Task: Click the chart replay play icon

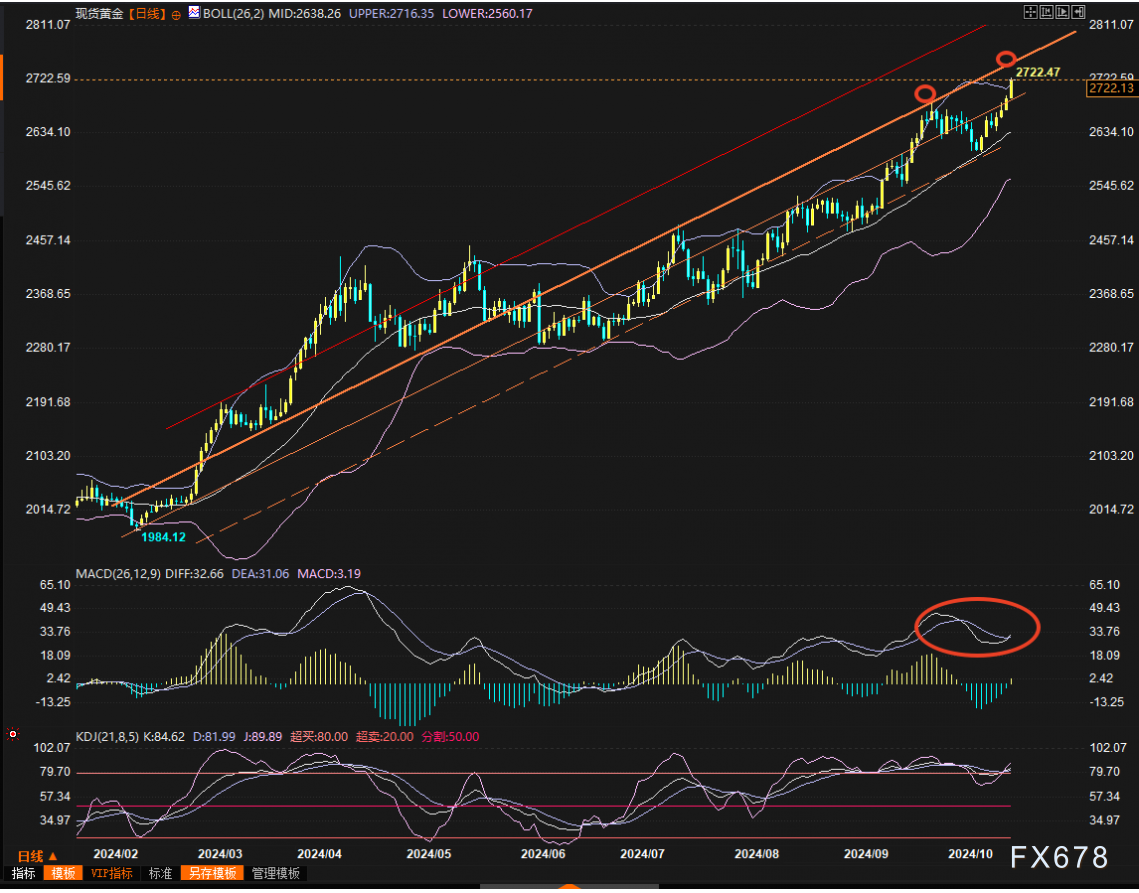Action: 1062,13
